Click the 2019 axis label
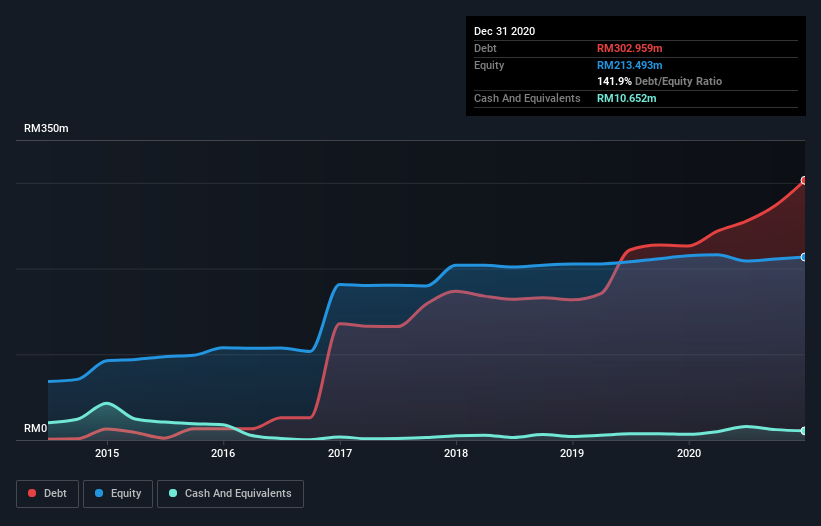 [x=572, y=453]
